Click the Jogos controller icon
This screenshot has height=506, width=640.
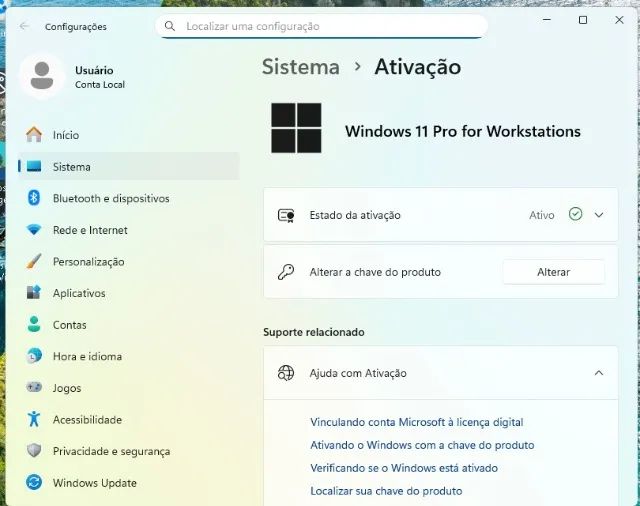(x=34, y=387)
